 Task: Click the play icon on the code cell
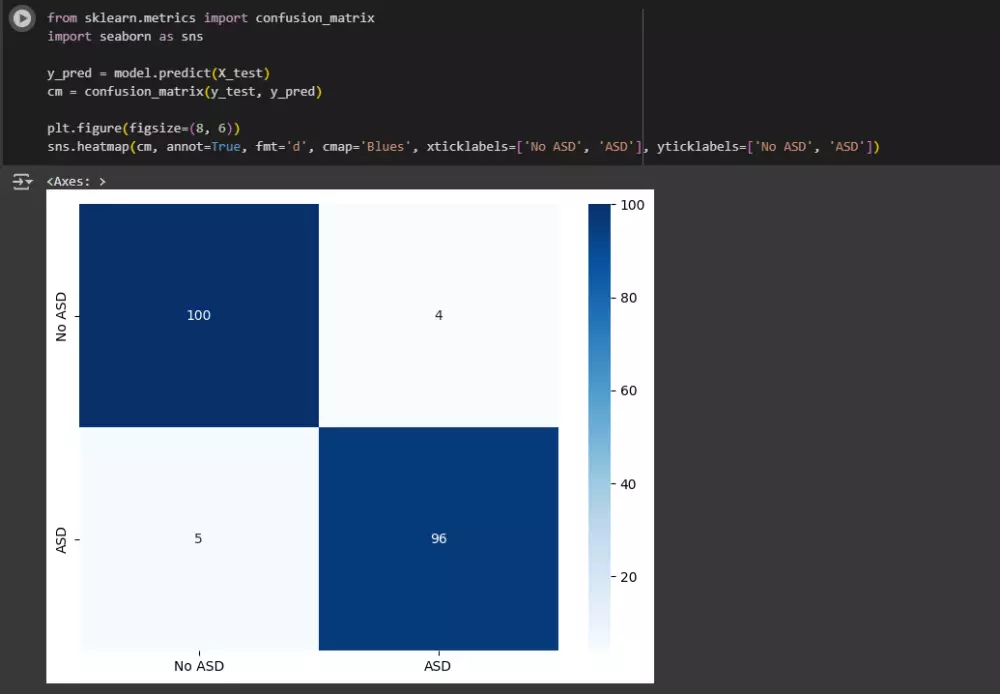(21, 19)
